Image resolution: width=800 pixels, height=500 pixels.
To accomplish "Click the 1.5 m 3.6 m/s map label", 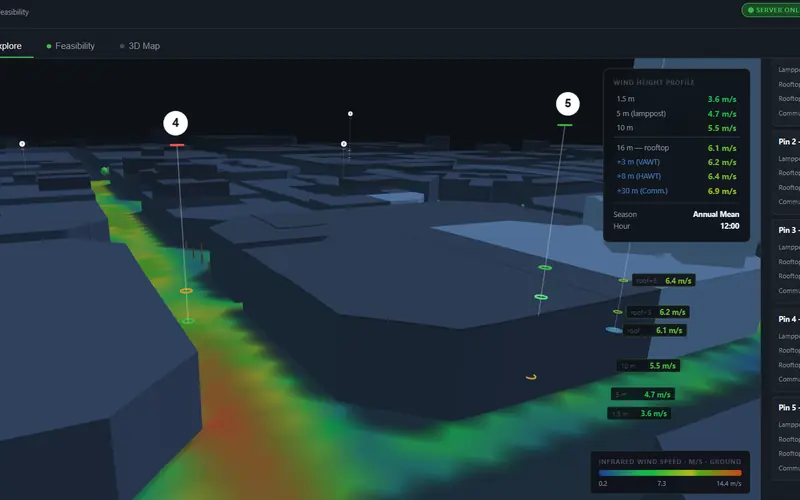I will [639, 414].
